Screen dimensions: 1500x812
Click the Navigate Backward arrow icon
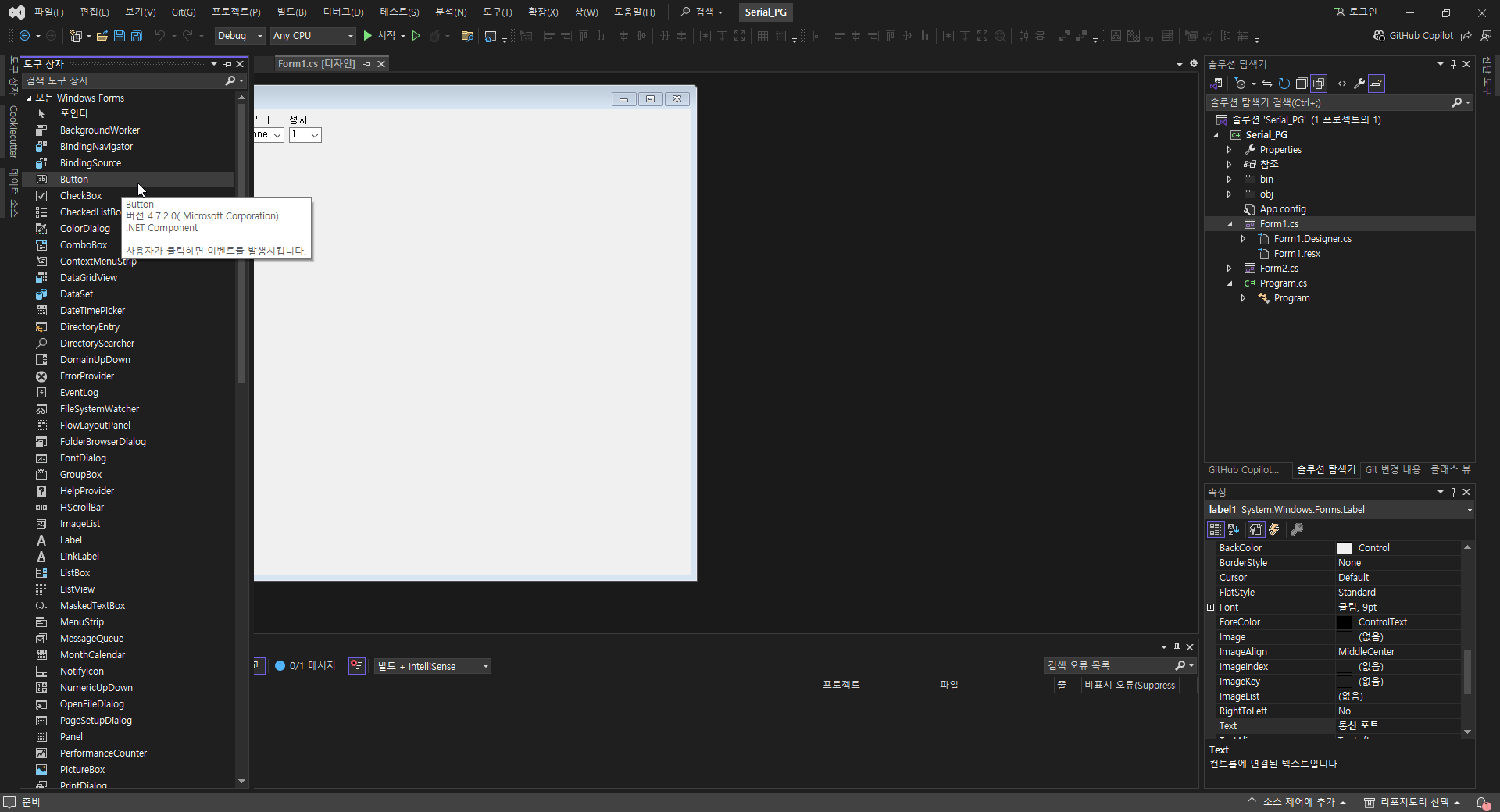pyautogui.click(x=25, y=36)
